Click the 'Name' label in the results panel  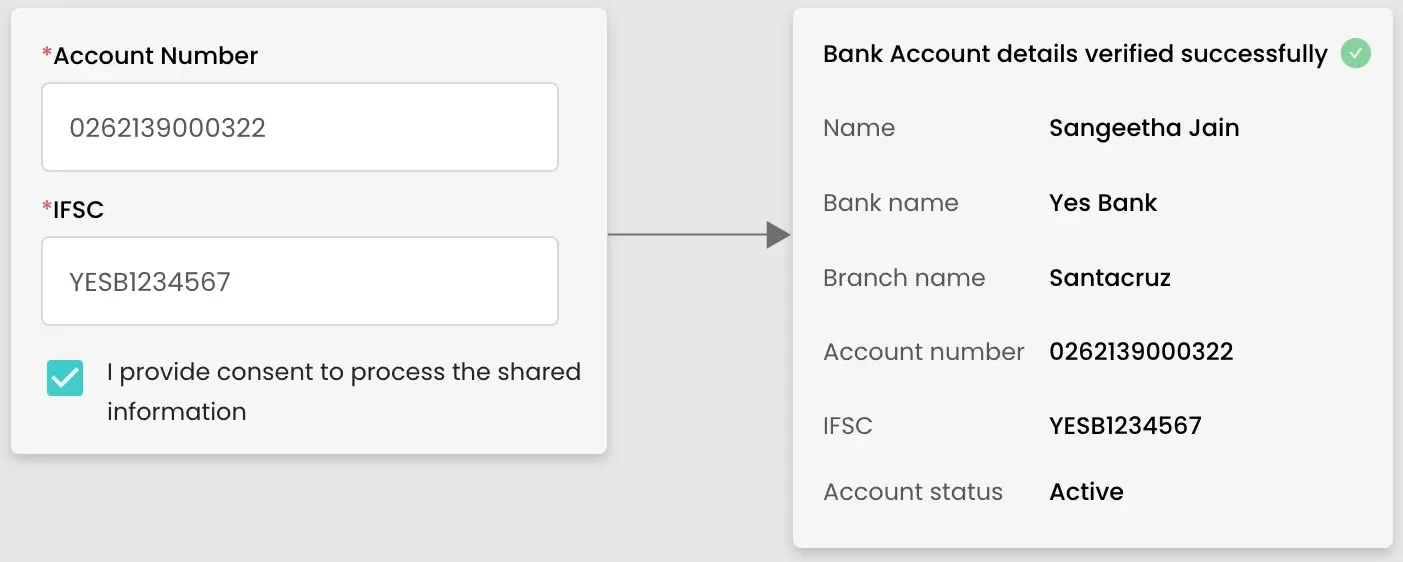[859, 128]
